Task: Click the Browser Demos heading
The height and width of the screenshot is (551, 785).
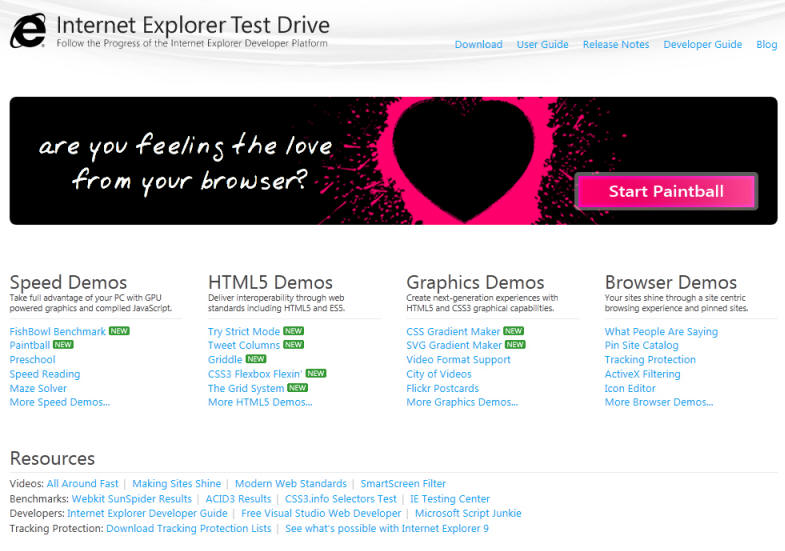Action: pyautogui.click(x=670, y=282)
